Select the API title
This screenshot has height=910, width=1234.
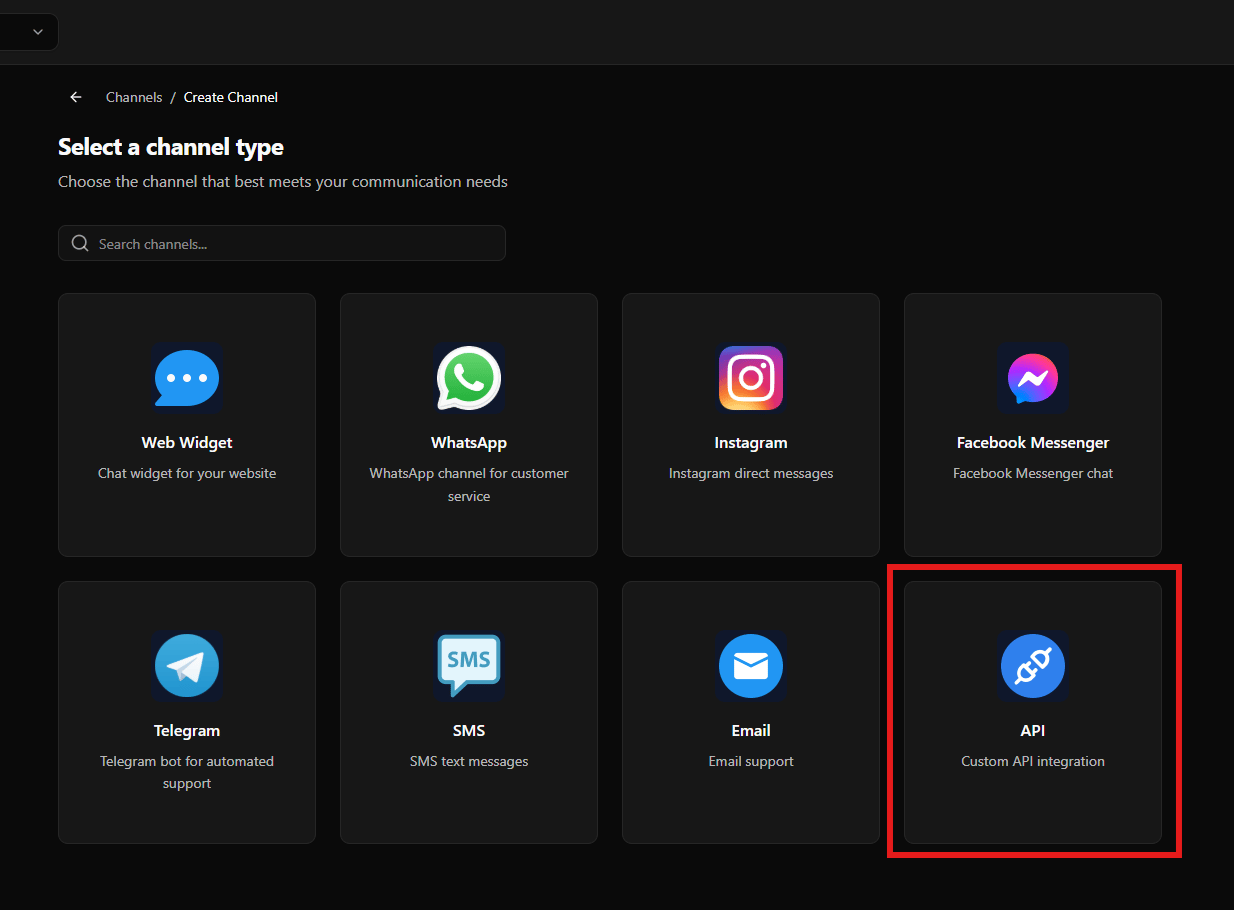[1033, 731]
